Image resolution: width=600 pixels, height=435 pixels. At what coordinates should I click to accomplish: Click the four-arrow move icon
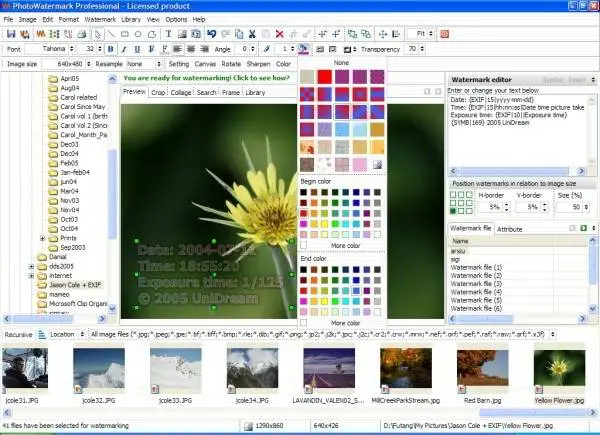[383, 34]
